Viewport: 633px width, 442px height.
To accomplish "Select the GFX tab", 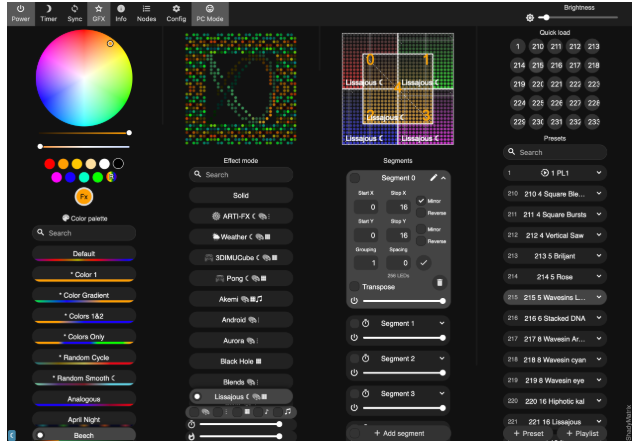I will tap(99, 13).
